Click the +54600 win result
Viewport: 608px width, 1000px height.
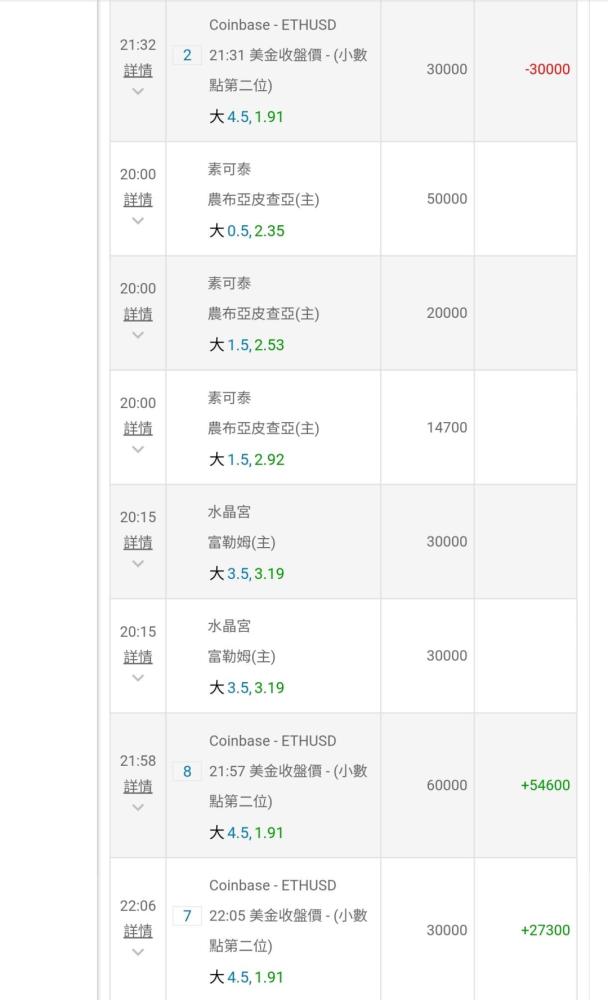[x=545, y=785]
